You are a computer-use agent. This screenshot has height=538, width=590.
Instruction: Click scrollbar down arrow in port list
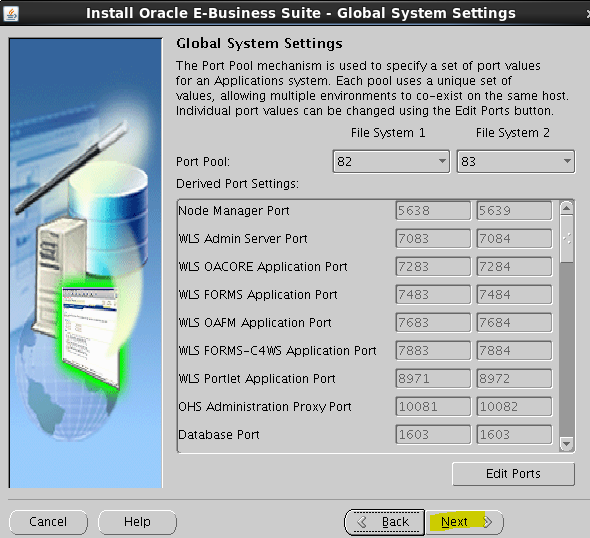coord(567,444)
